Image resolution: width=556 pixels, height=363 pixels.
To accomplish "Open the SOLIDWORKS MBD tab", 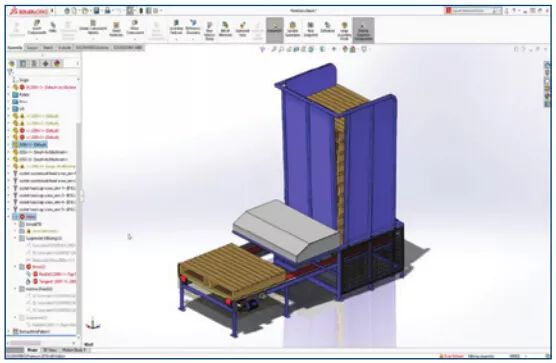I will pyautogui.click(x=128, y=48).
